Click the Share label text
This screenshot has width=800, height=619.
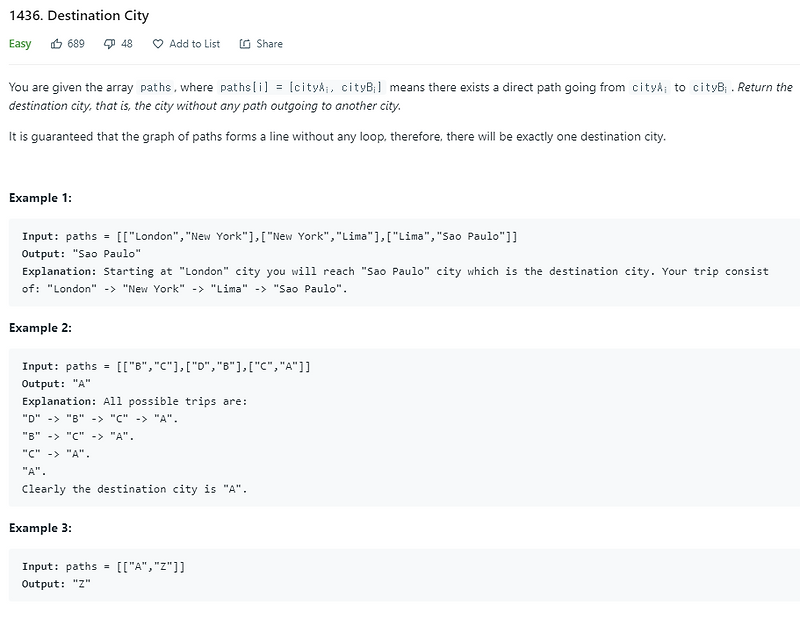coord(267,44)
